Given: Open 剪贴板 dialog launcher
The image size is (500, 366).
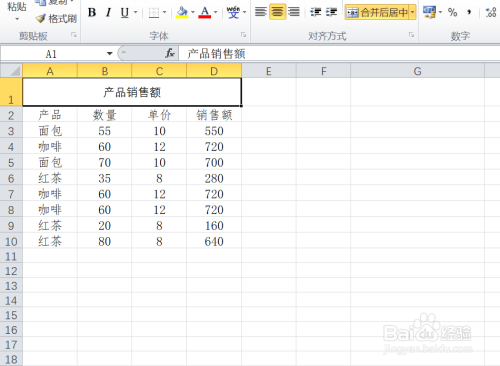Looking at the screenshot, I should tap(74, 35).
